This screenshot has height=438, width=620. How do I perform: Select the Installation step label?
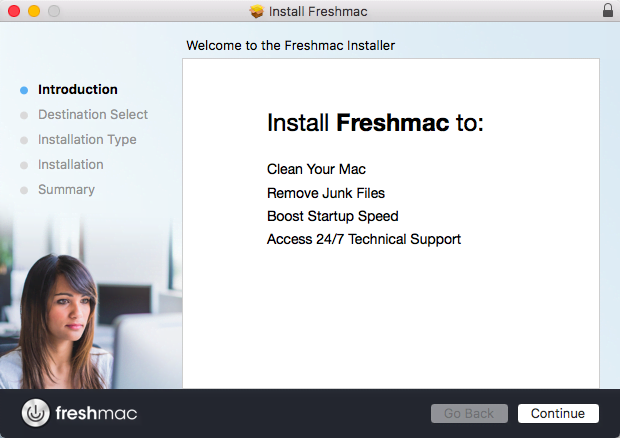tap(71, 164)
